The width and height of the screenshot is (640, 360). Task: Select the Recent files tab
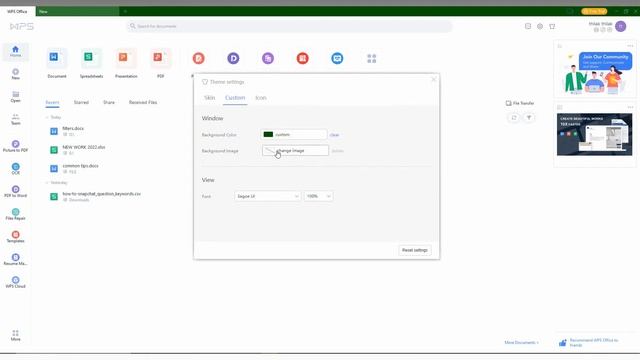pos(52,102)
